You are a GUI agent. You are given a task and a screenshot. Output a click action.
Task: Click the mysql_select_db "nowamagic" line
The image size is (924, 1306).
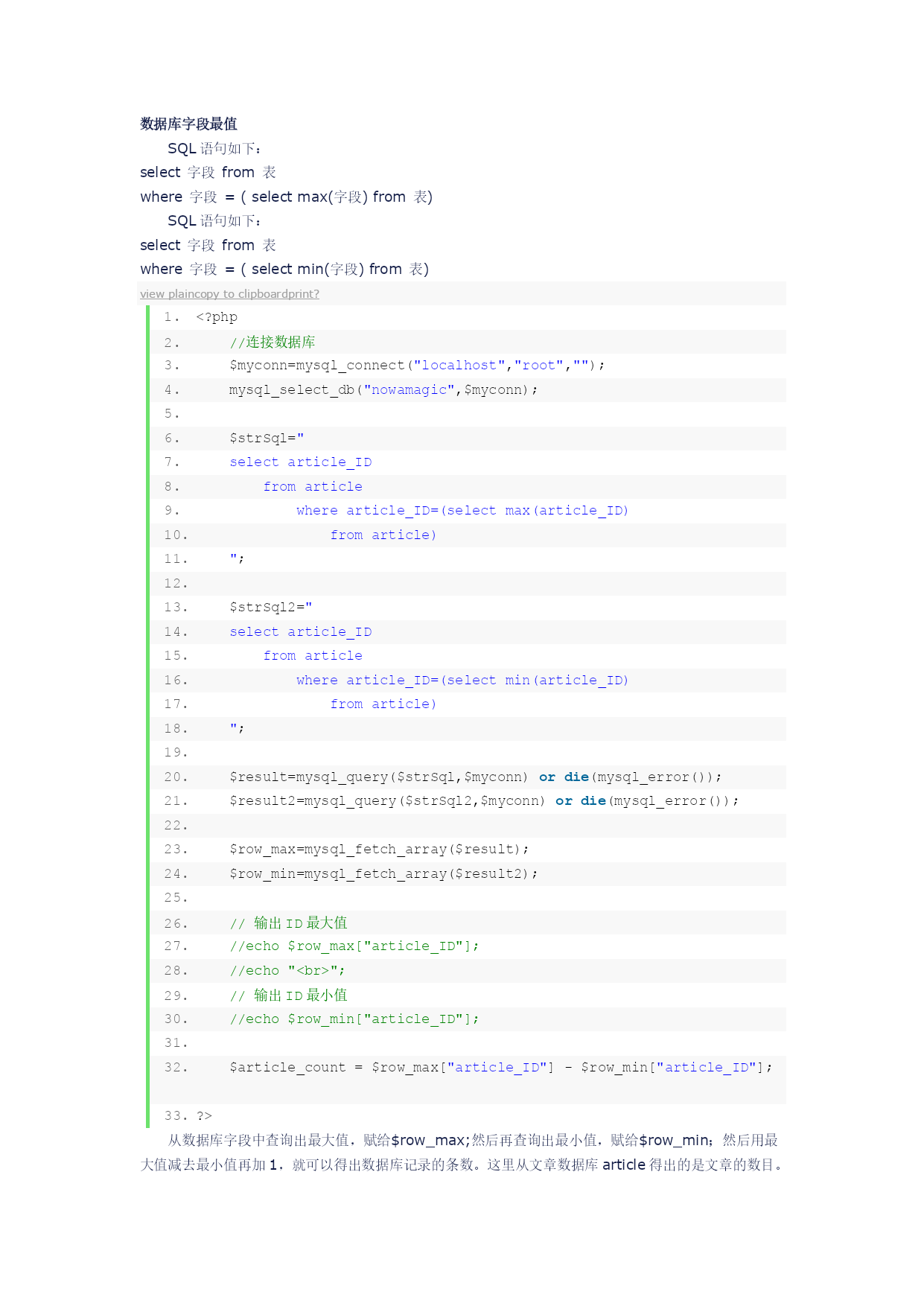383,390
